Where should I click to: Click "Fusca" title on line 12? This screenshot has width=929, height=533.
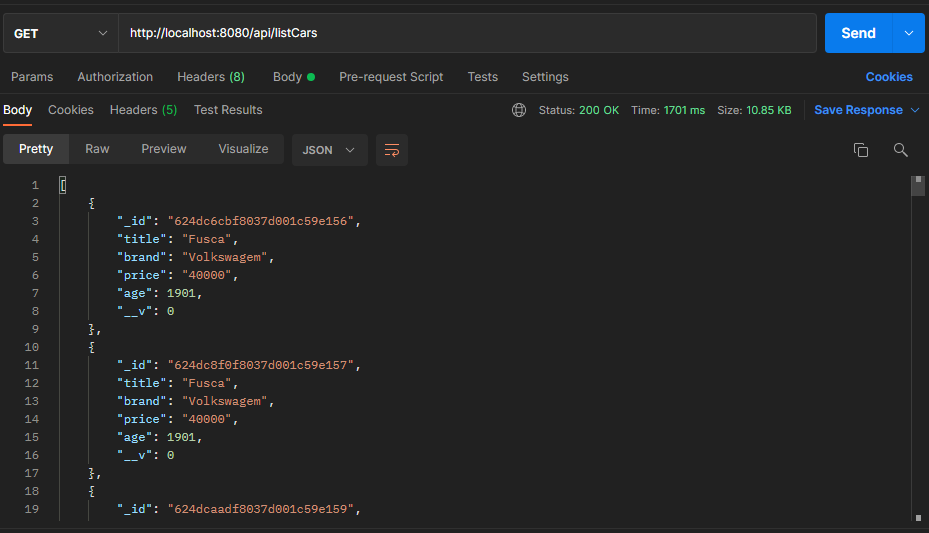[207, 383]
